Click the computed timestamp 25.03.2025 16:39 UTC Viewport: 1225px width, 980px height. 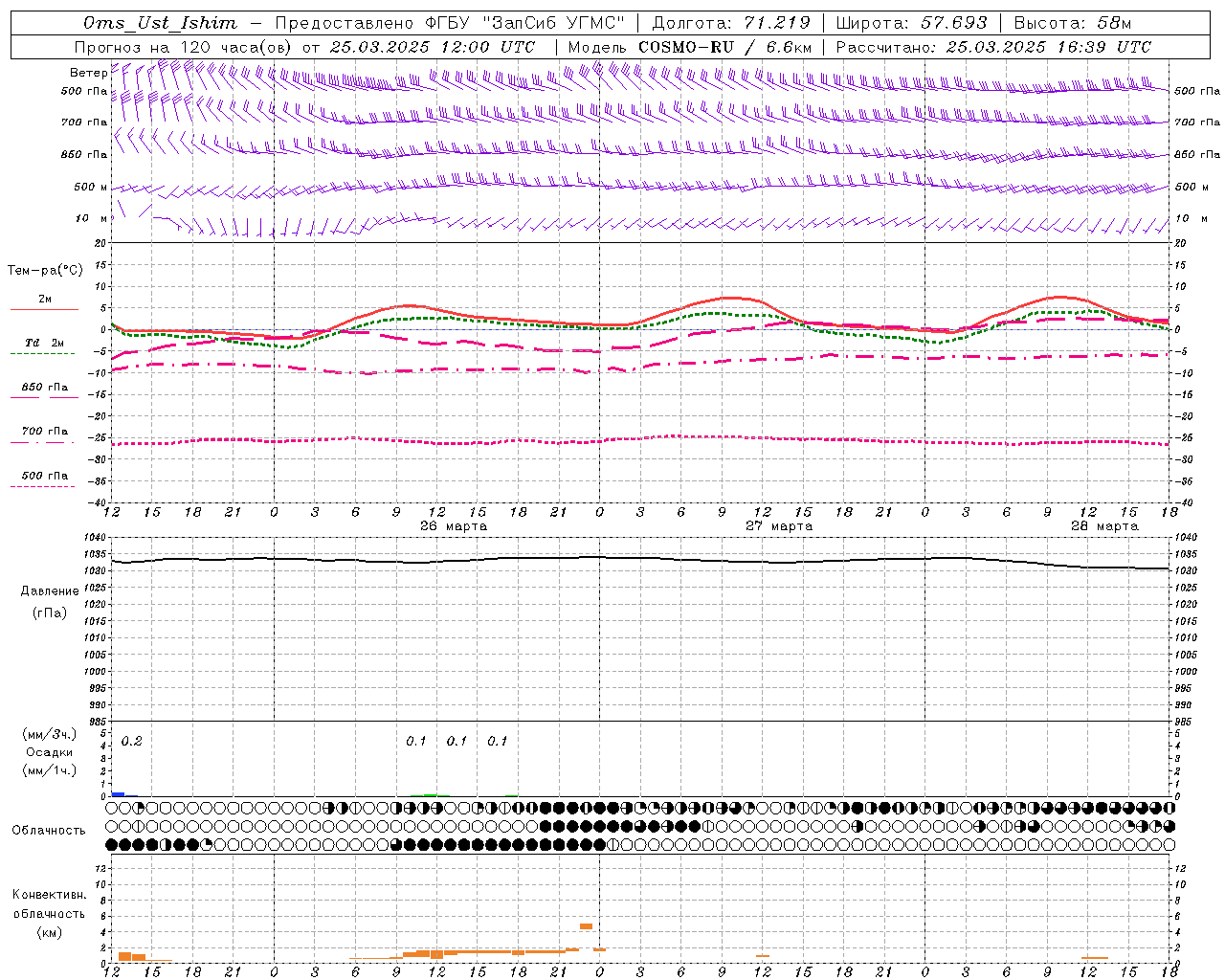pyautogui.click(x=1049, y=47)
